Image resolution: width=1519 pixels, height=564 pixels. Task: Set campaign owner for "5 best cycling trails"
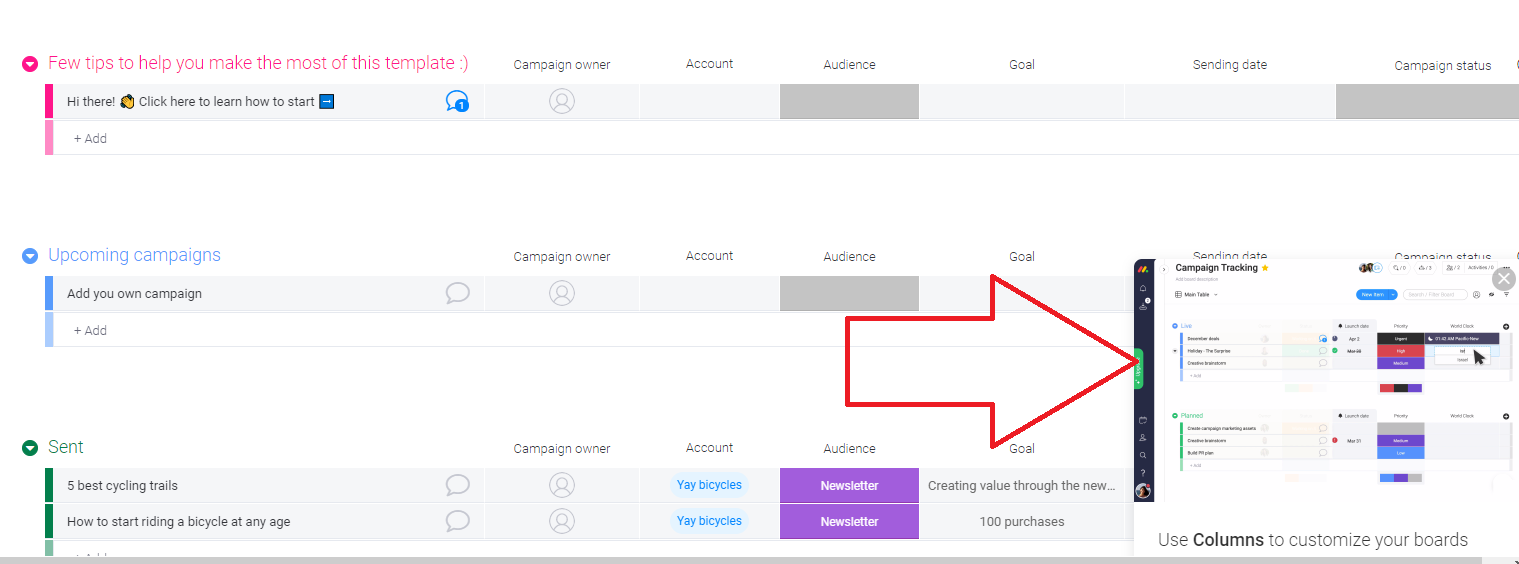click(x=562, y=485)
